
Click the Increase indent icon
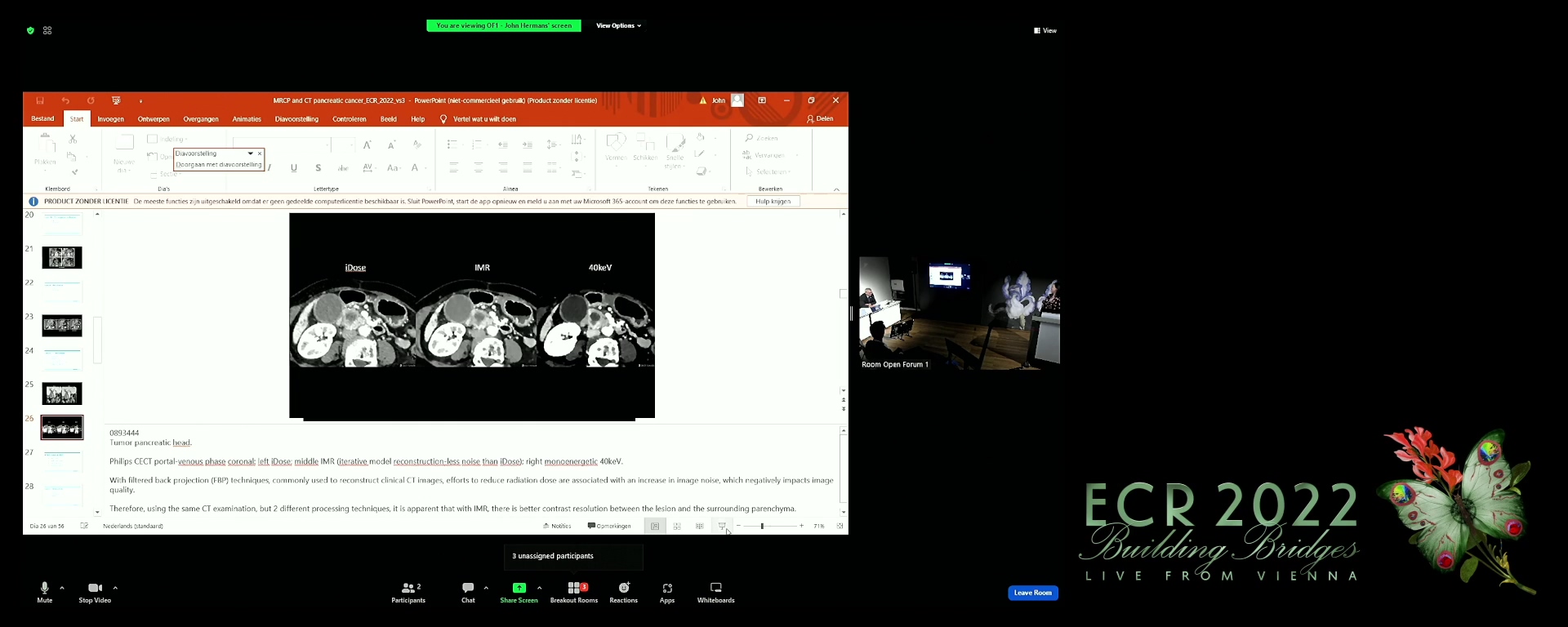(x=528, y=145)
